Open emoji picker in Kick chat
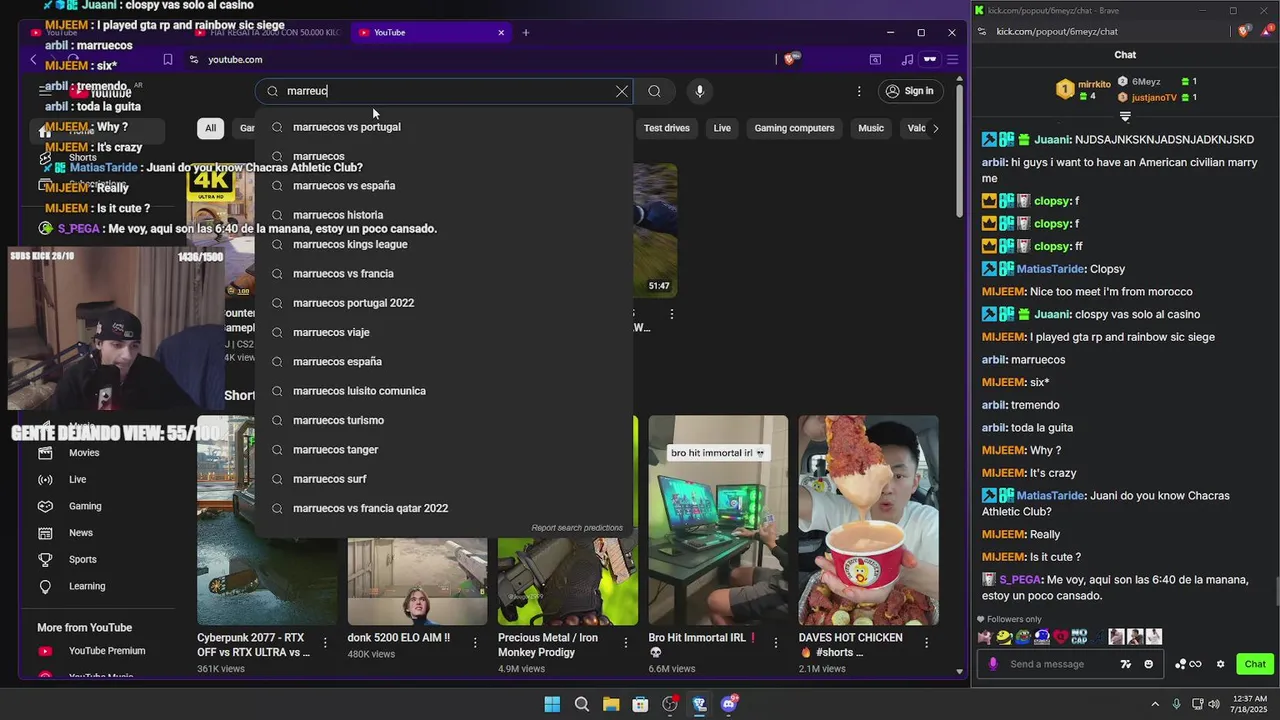This screenshot has height=720, width=1280. tap(1148, 664)
